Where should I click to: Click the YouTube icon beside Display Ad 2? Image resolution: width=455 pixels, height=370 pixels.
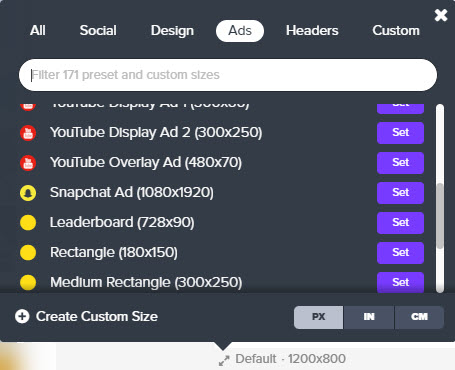(28, 133)
